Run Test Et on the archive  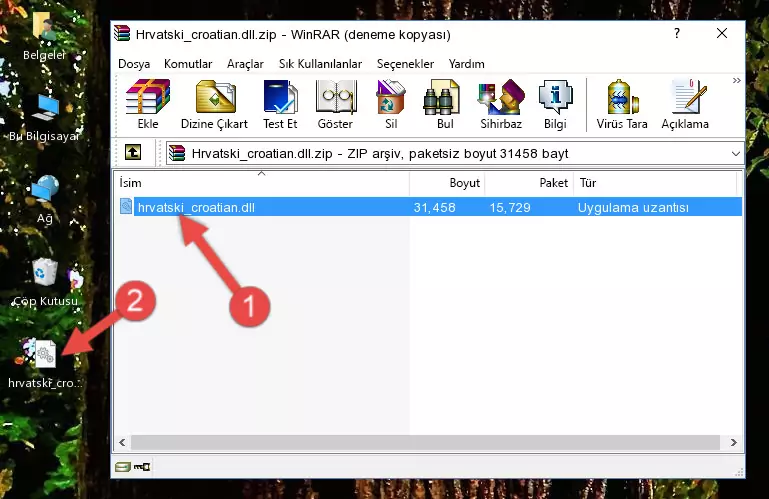[280, 105]
